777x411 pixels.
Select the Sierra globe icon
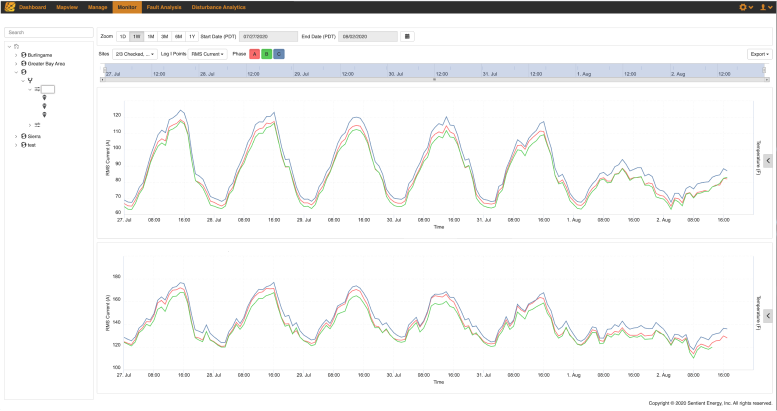point(23,136)
